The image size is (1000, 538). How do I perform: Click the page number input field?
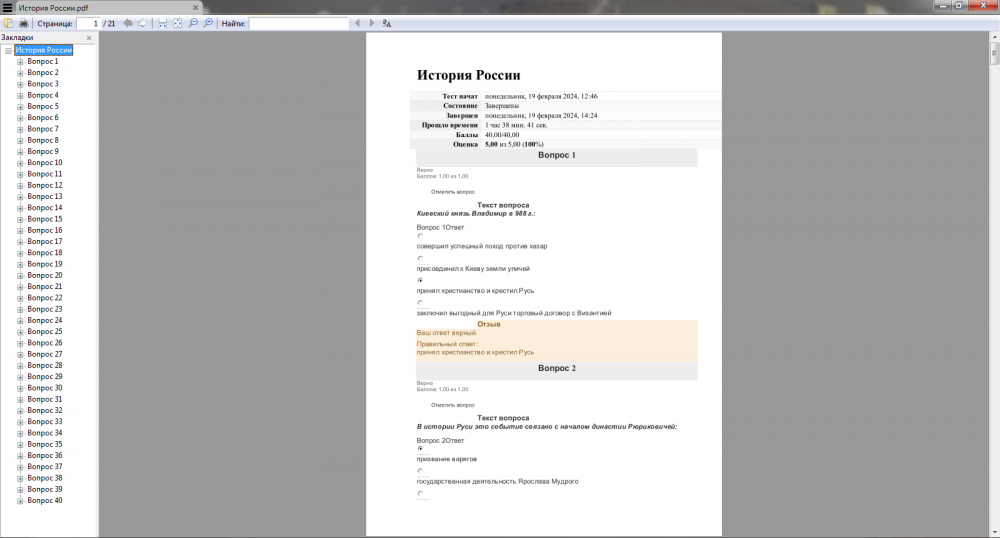[x=88, y=23]
